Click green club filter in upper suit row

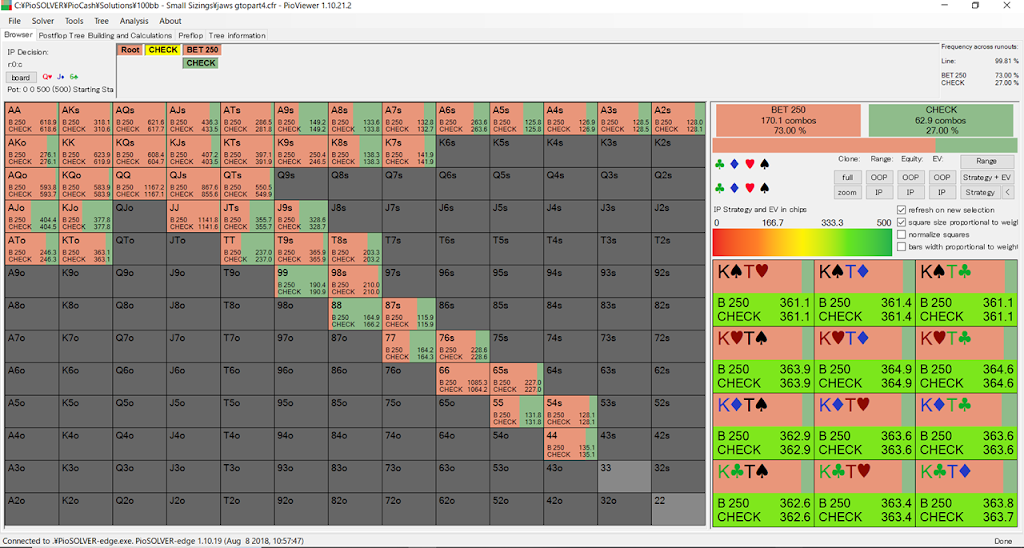click(720, 164)
